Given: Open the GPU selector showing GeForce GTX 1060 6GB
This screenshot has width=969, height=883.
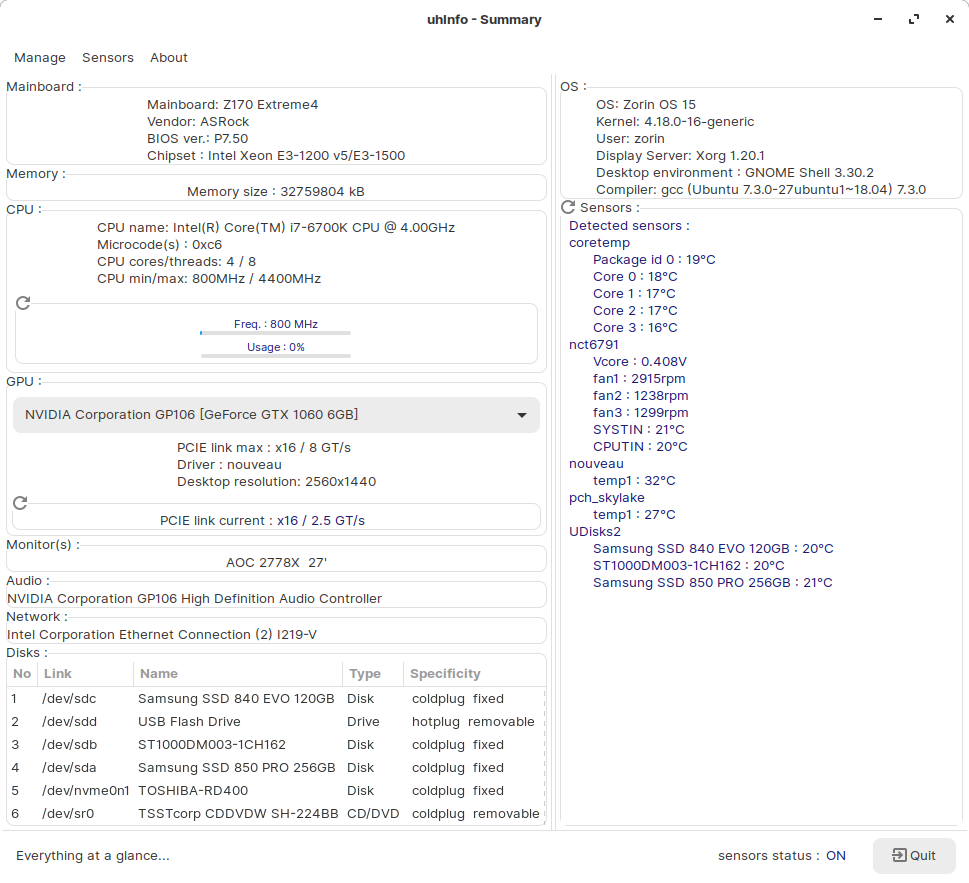Looking at the screenshot, I should coord(276,415).
